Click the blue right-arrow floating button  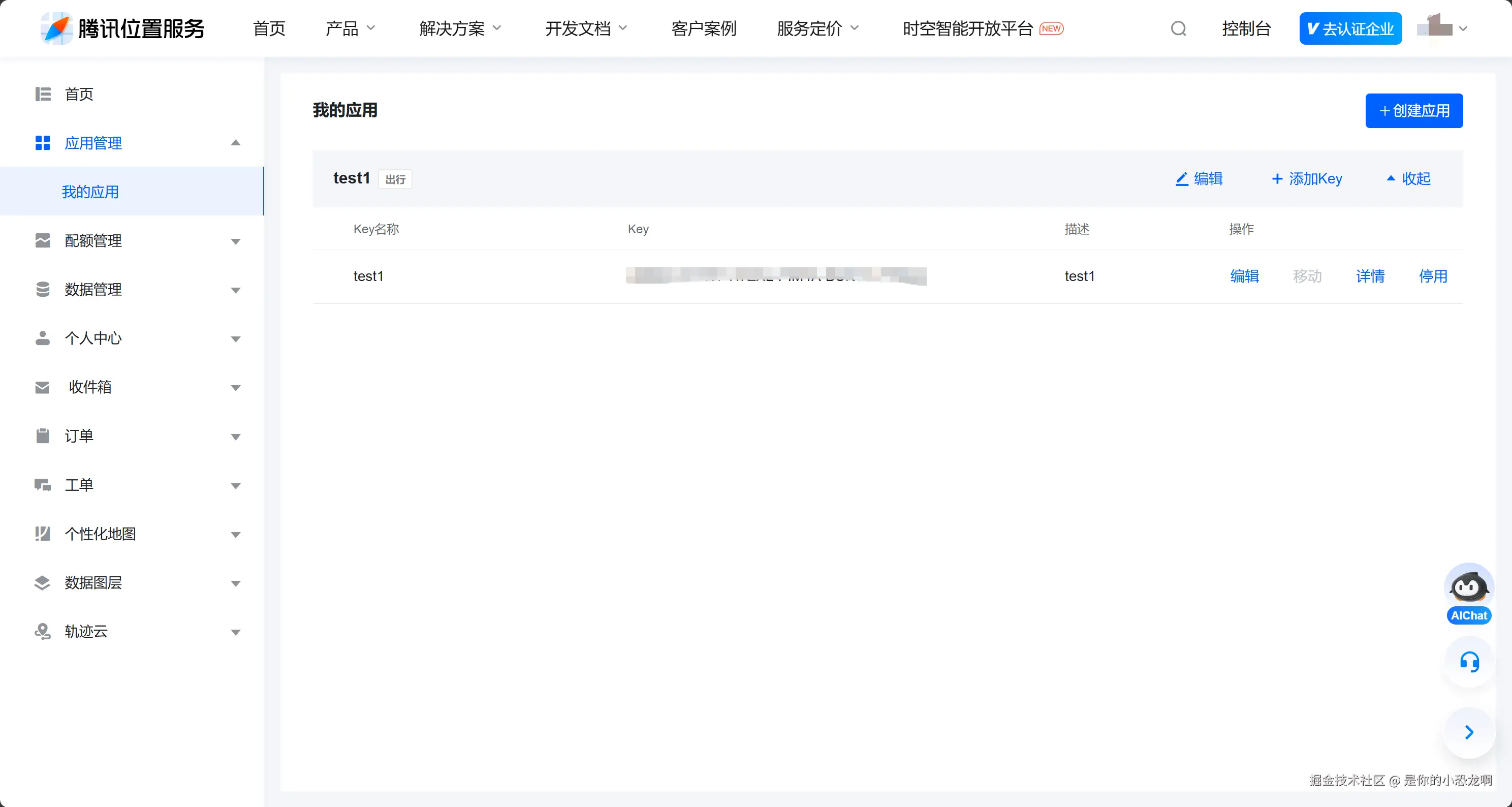1469,732
